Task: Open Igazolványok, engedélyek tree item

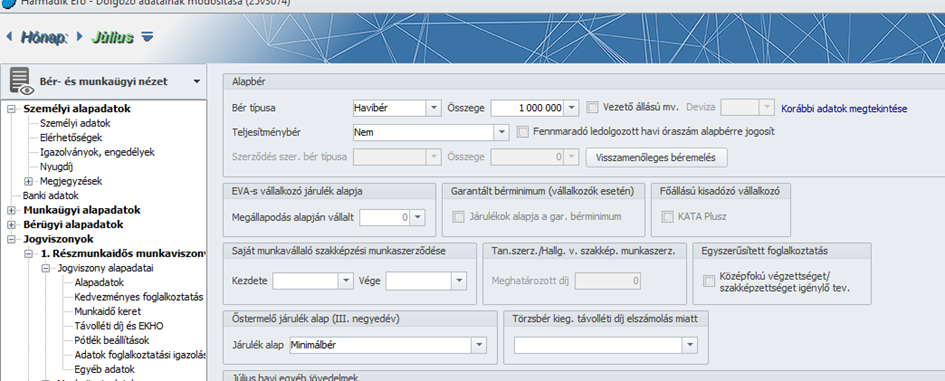Action: [97, 152]
